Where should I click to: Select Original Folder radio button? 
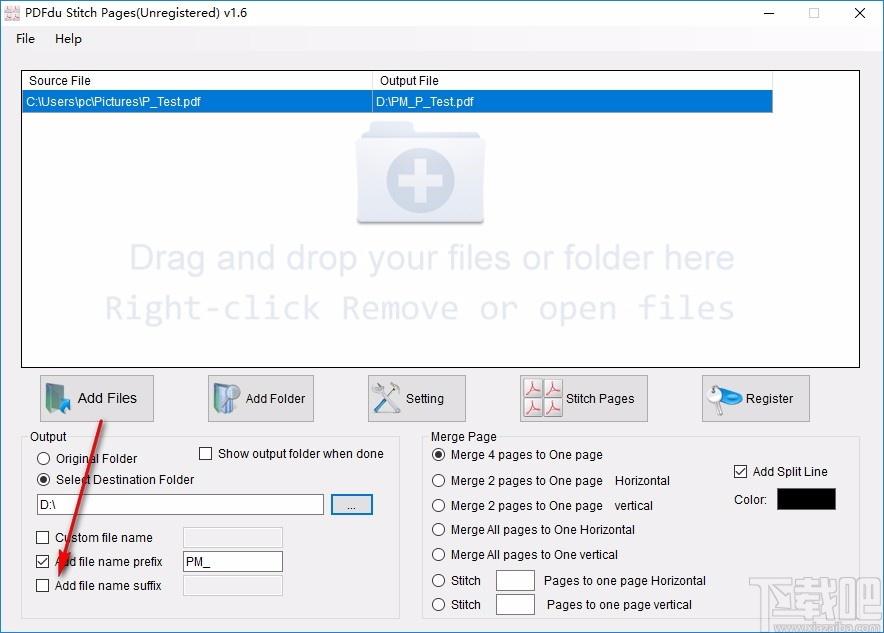coord(43,458)
